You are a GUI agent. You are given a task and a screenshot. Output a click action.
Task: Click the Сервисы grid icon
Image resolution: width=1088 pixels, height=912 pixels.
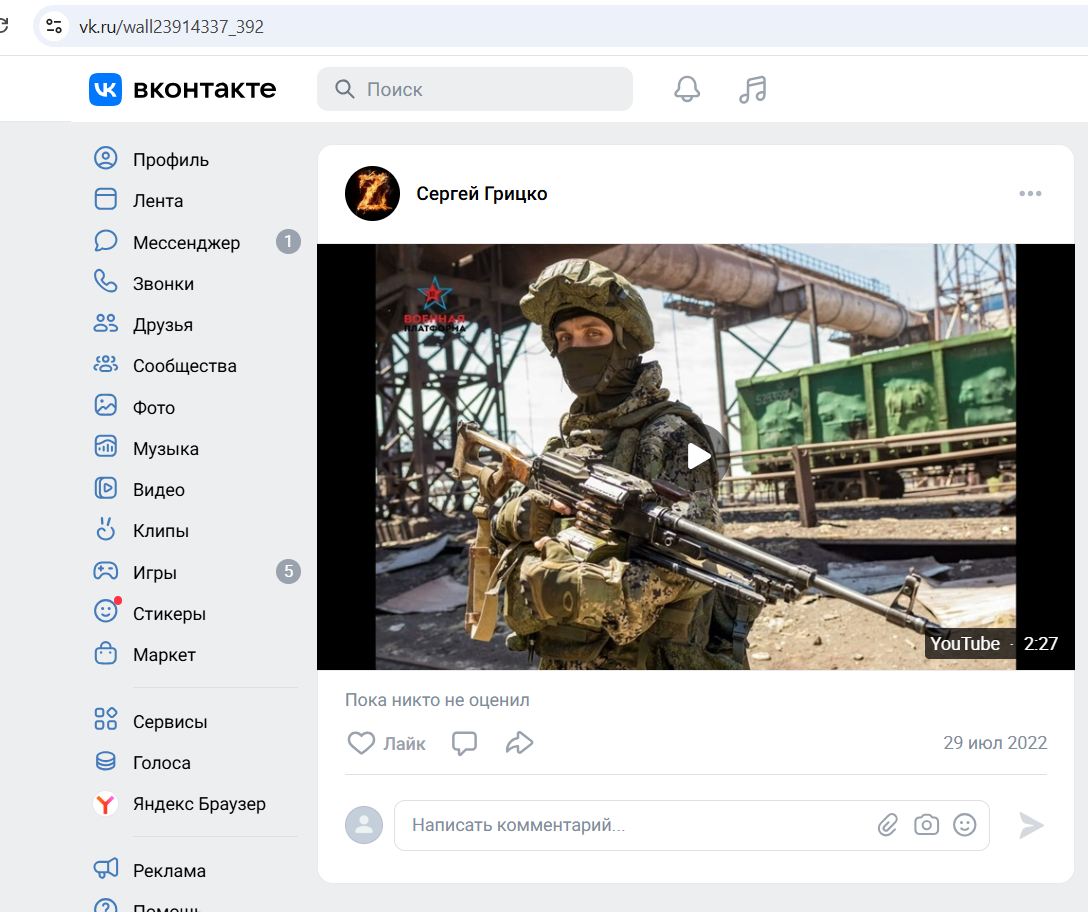pos(105,719)
